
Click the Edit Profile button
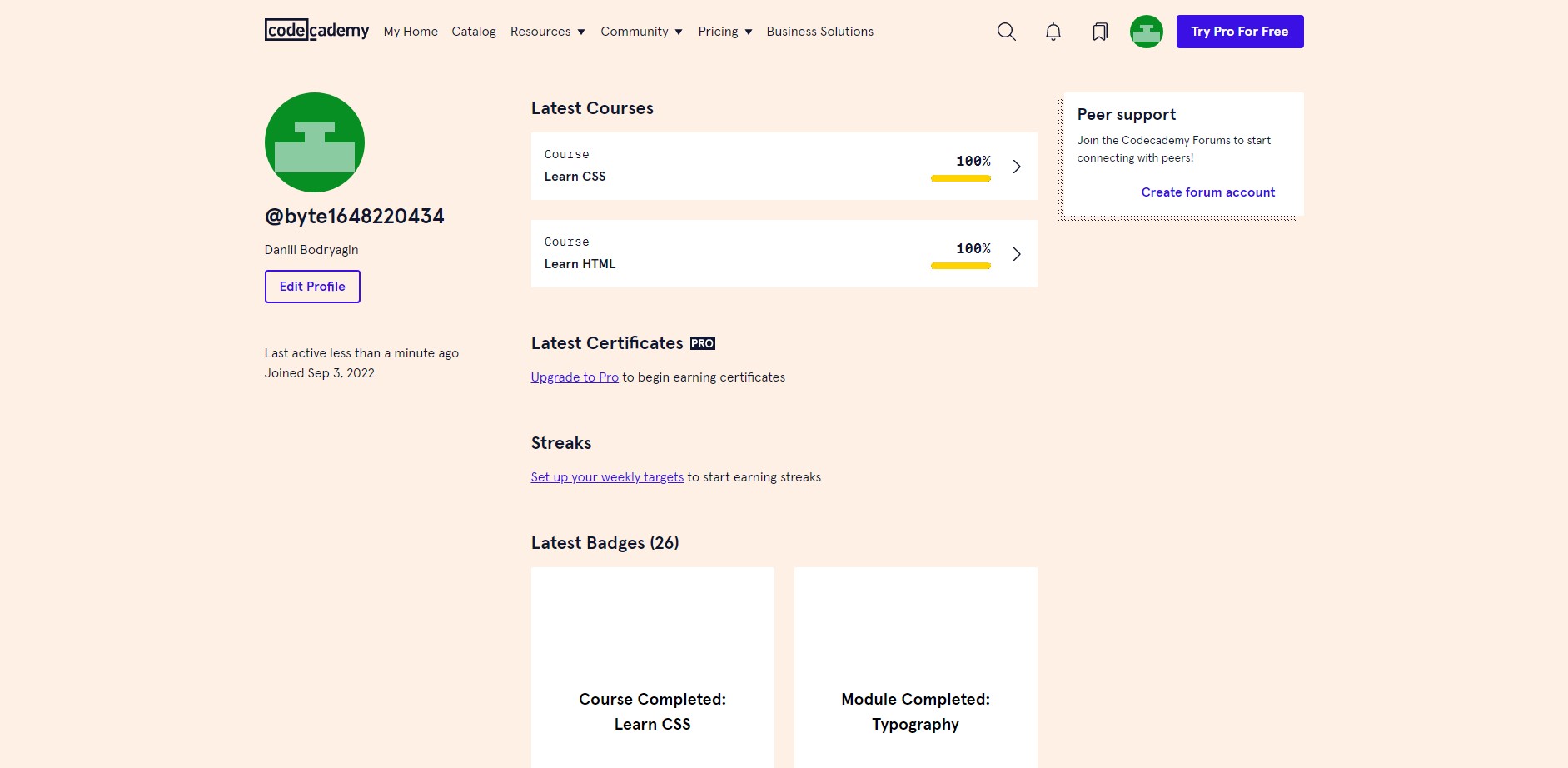(x=312, y=287)
